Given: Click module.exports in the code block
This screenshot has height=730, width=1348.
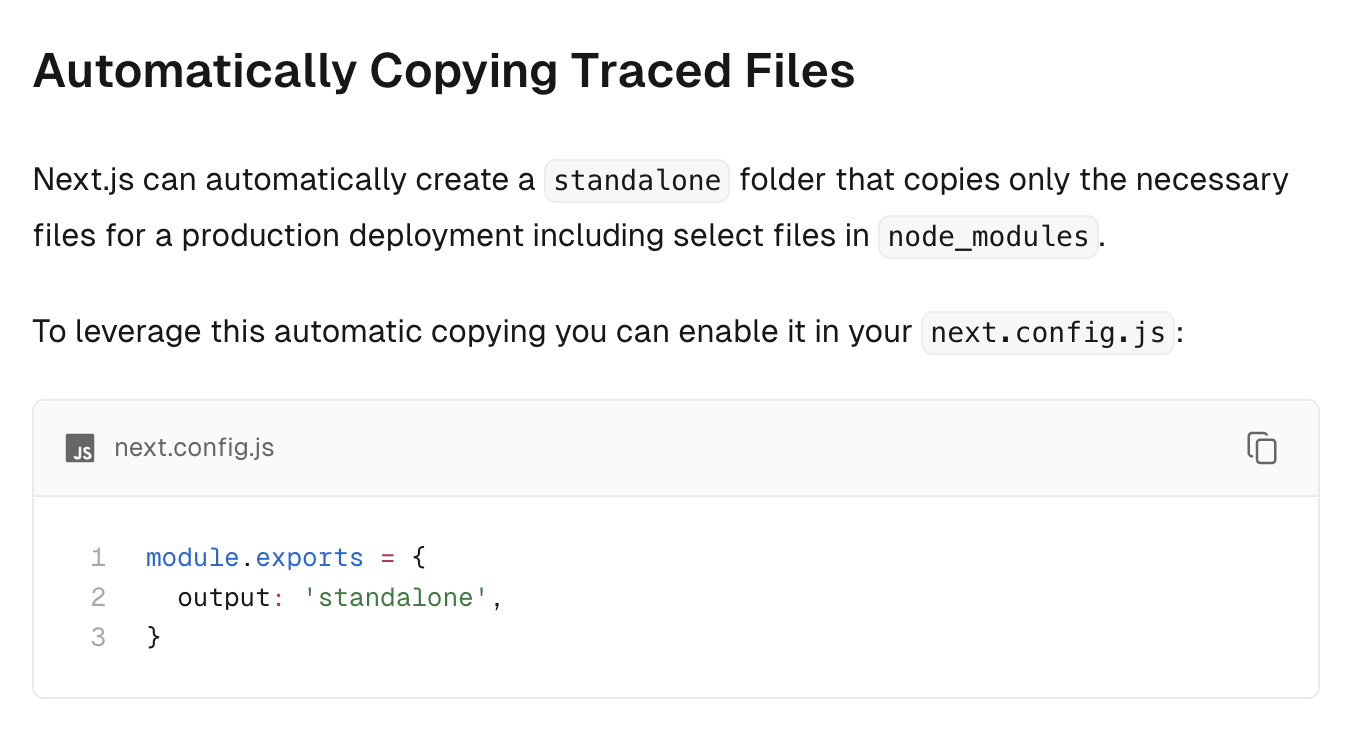Looking at the screenshot, I should [x=255, y=557].
